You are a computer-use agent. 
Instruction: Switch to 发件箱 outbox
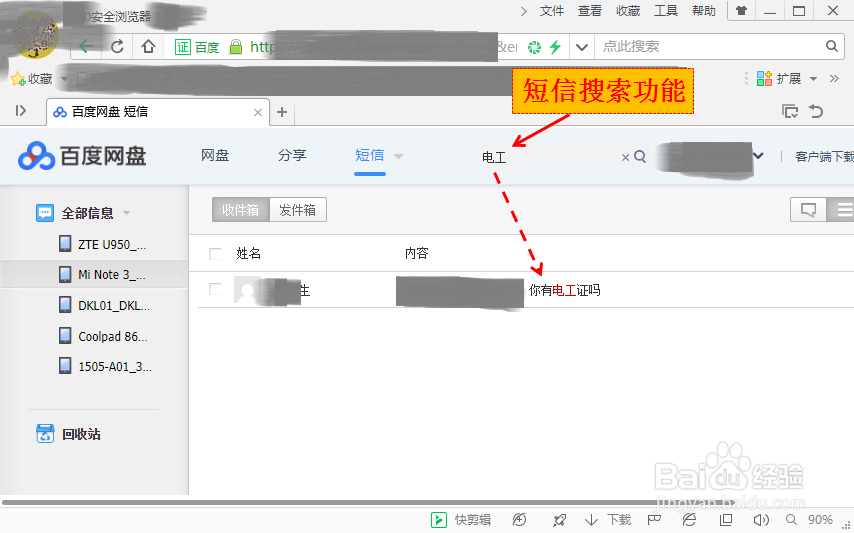point(298,210)
